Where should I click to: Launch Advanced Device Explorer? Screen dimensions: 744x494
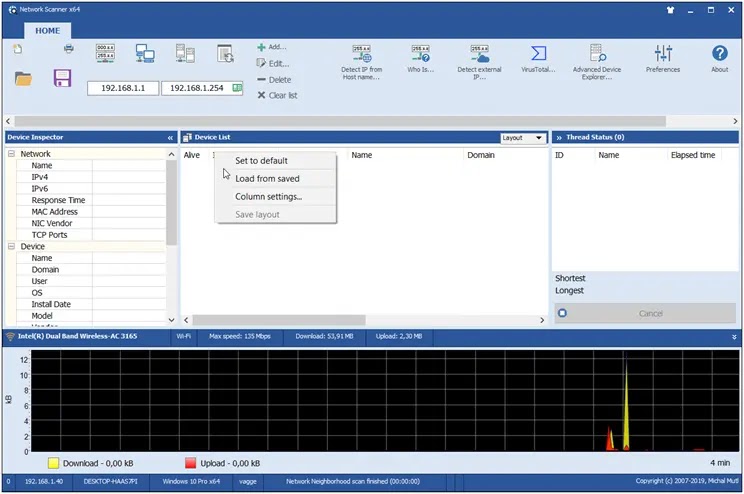click(597, 62)
